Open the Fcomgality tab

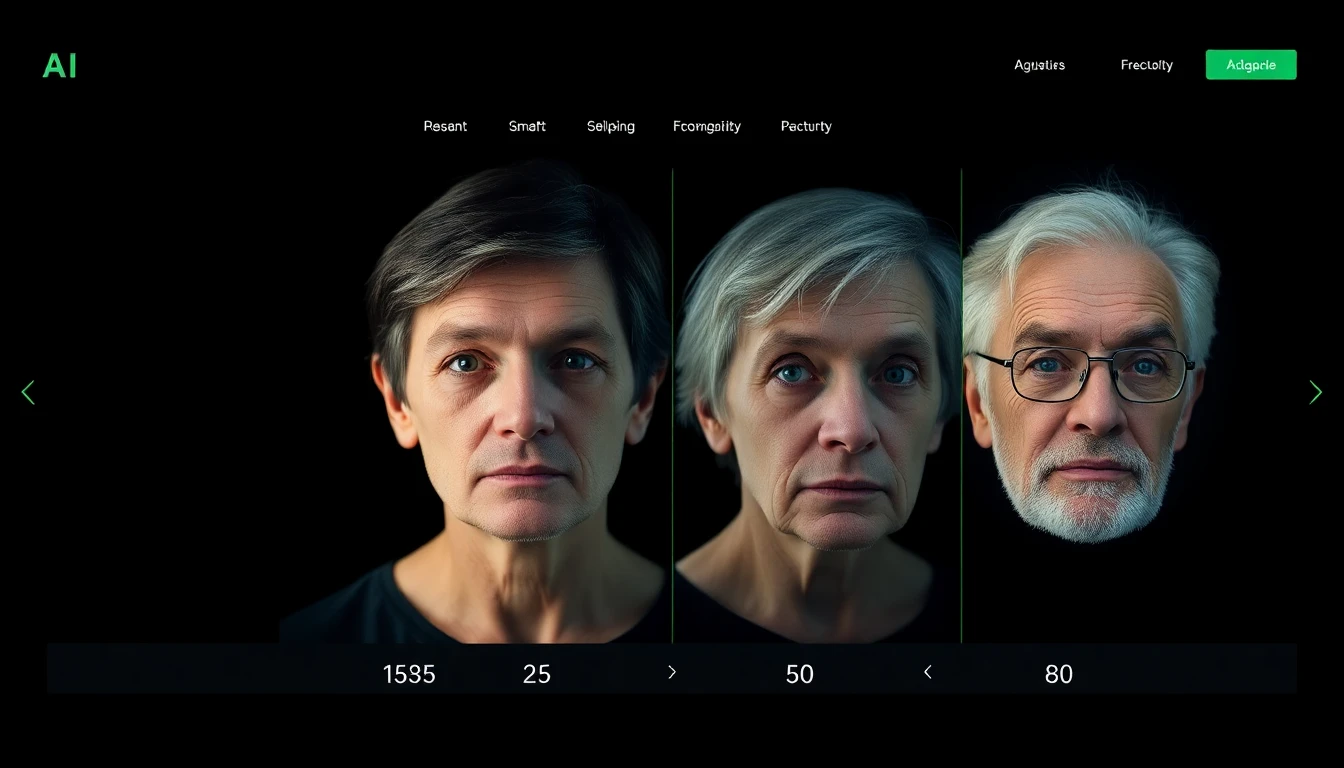point(706,126)
